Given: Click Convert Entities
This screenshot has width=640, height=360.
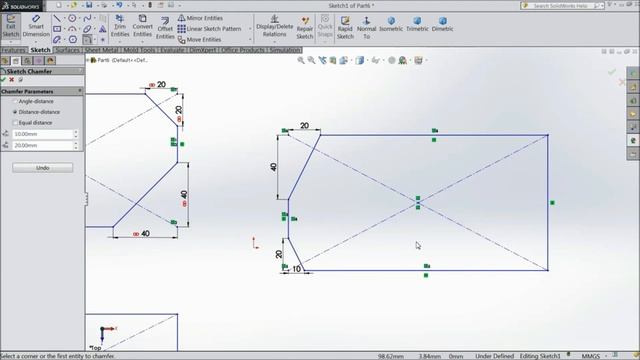Looking at the screenshot, I should pos(142,26).
